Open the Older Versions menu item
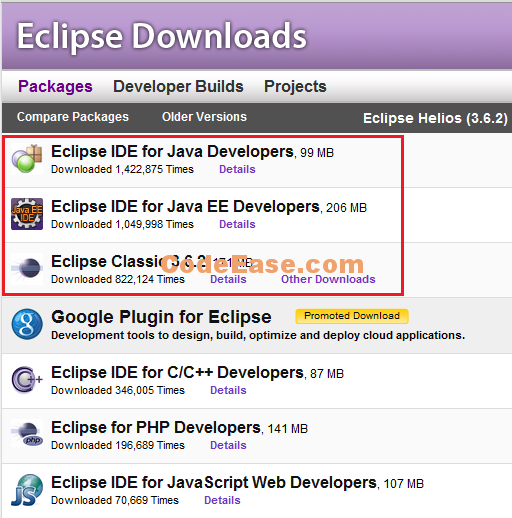512x518 pixels. click(204, 117)
